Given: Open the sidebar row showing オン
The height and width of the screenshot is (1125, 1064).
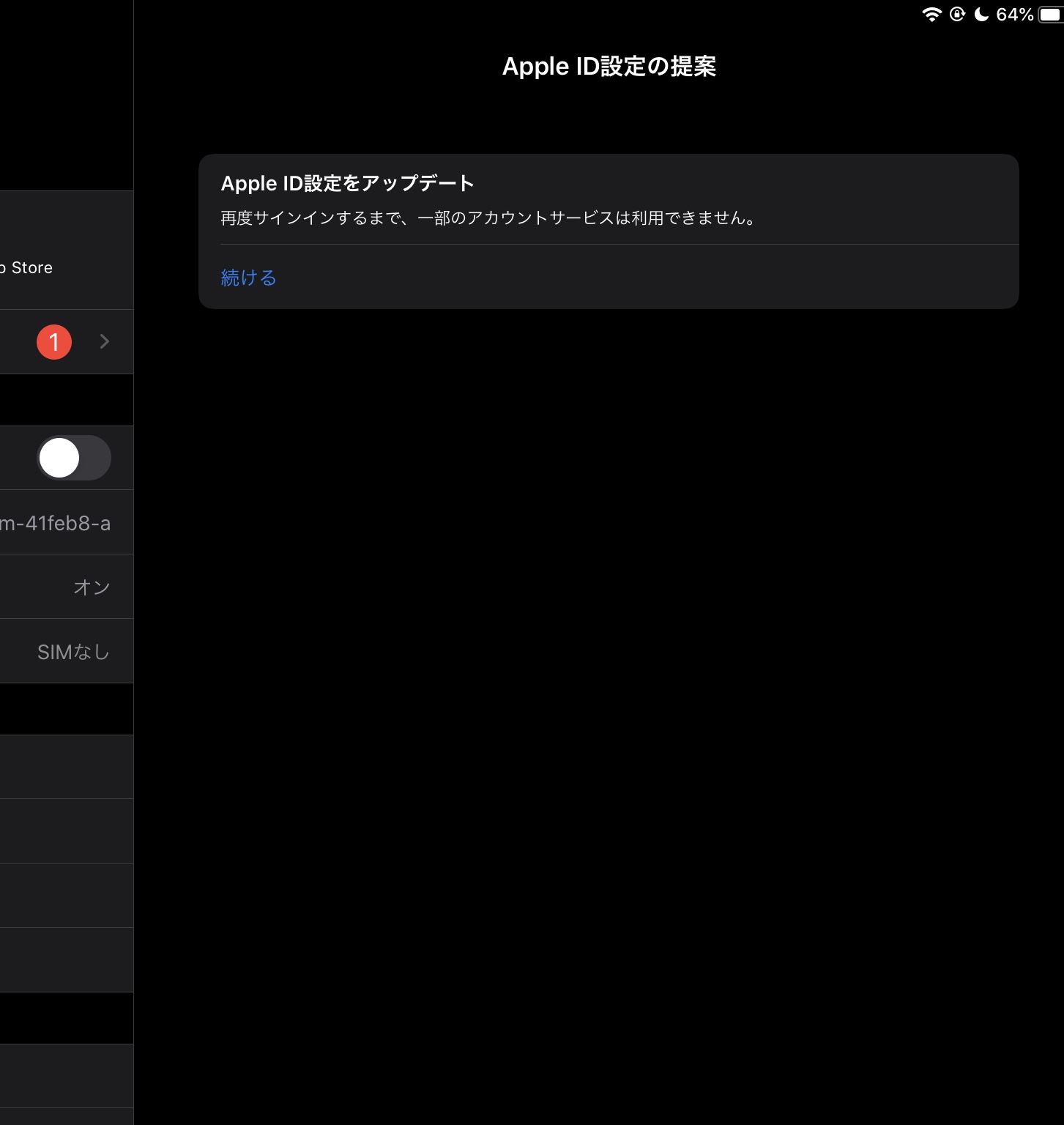Looking at the screenshot, I should tap(67, 587).
